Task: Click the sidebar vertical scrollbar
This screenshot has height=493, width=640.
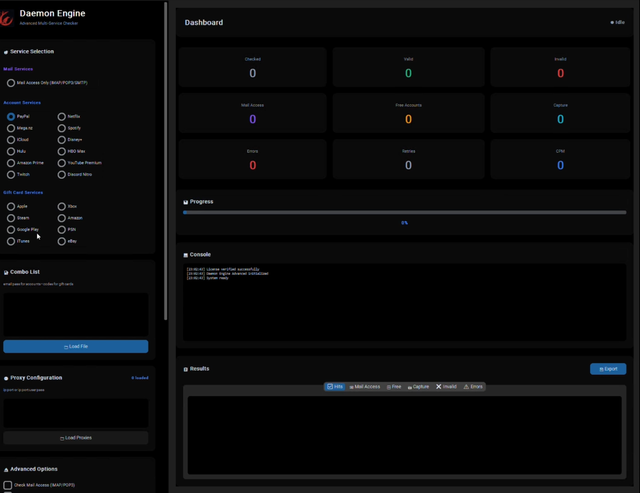Action: [x=165, y=161]
